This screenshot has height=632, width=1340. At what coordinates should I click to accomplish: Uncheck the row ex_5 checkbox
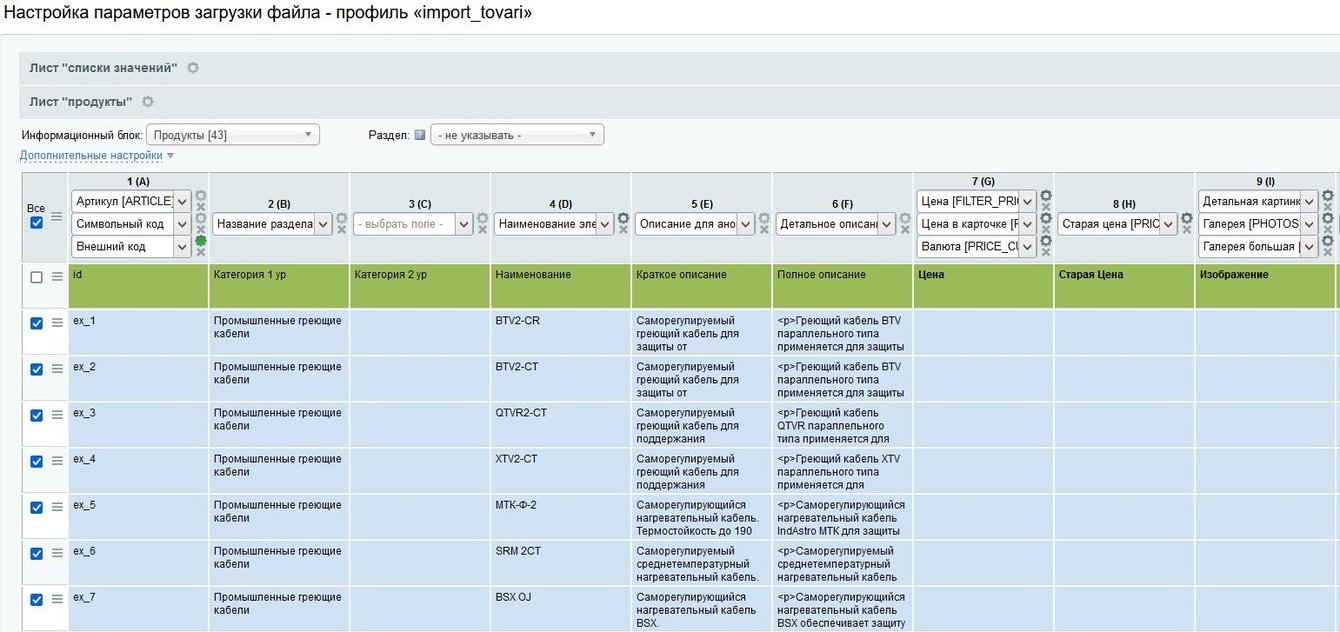coord(36,507)
